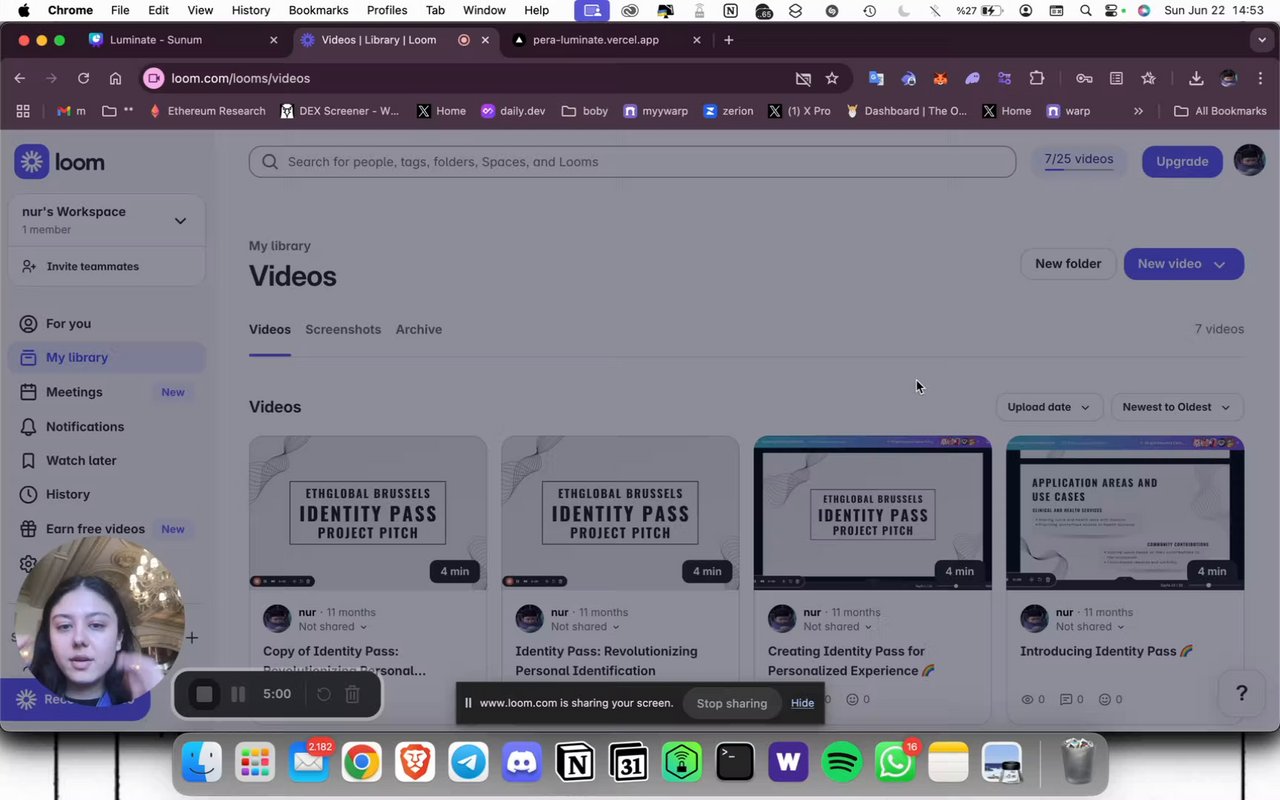This screenshot has height=800, width=1280.
Task: Open Chrome extensions puzzle menu
Action: point(1036,78)
